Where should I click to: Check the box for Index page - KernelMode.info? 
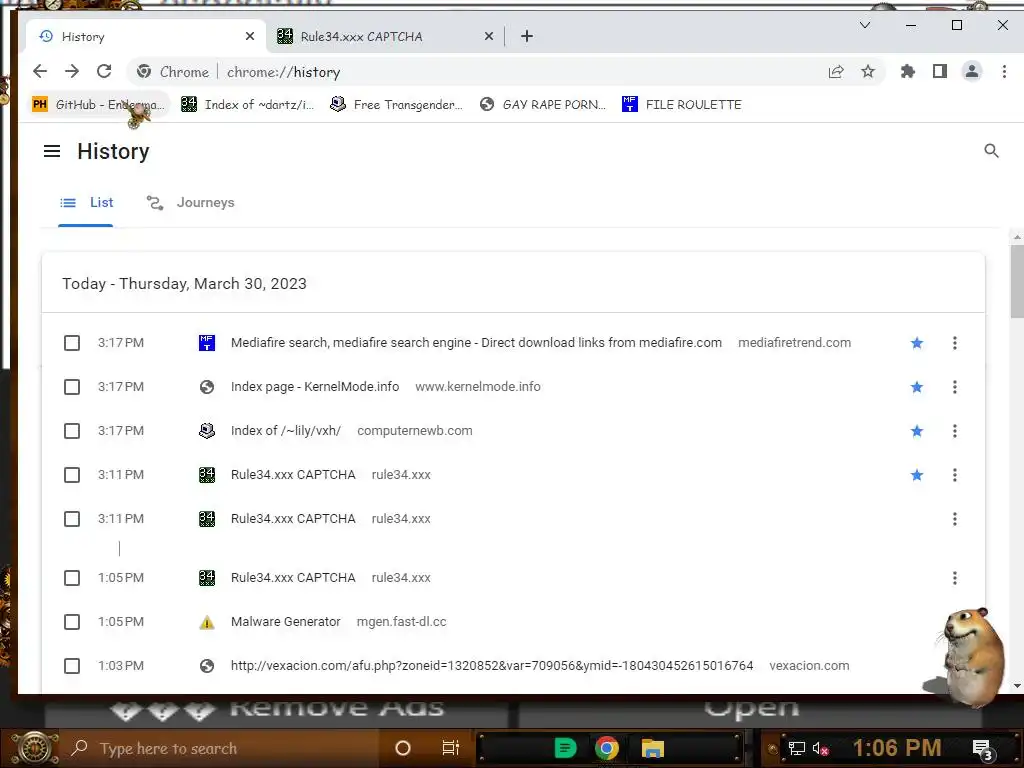(x=72, y=387)
